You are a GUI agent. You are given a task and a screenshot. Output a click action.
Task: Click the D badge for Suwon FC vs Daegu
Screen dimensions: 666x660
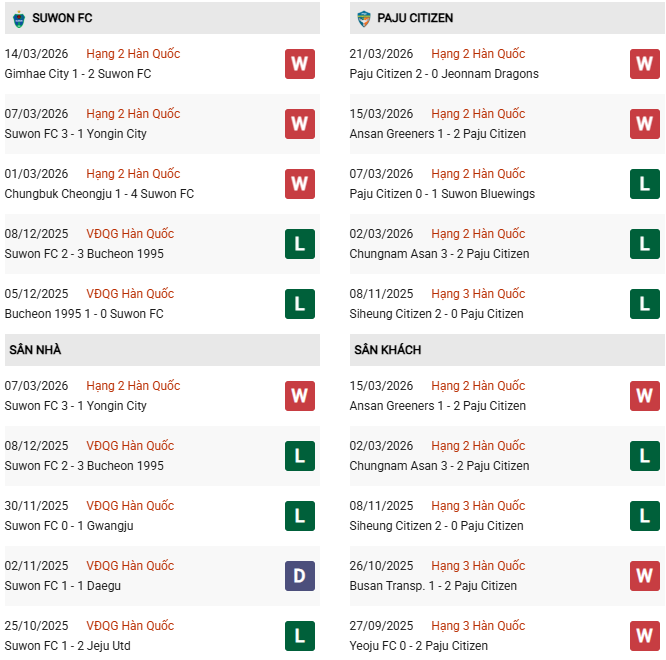pos(299,576)
